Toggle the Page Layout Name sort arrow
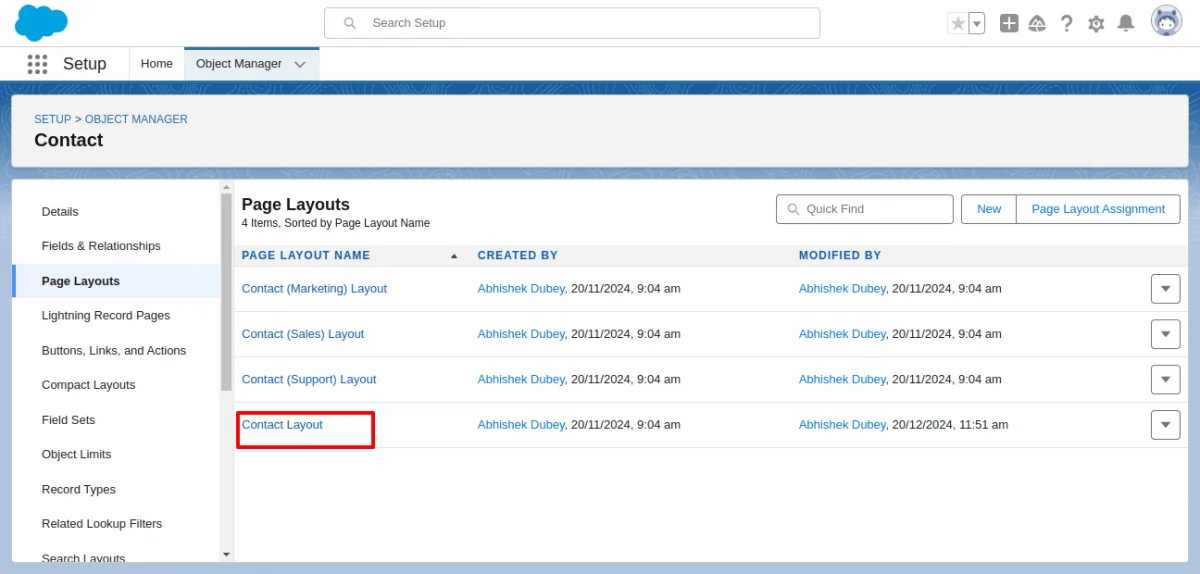 coord(454,256)
